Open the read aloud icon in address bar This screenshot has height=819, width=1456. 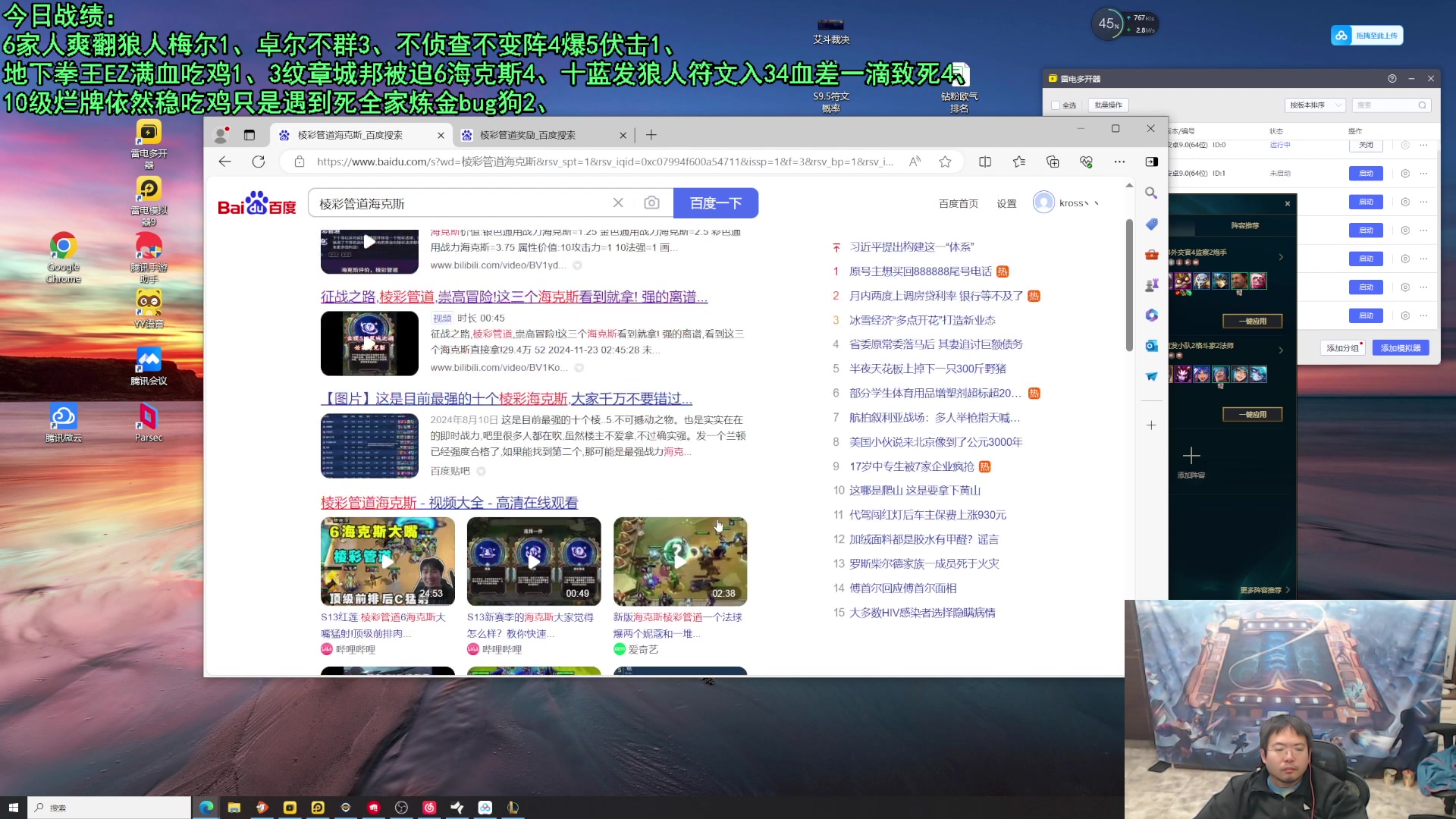pyautogui.click(x=915, y=162)
